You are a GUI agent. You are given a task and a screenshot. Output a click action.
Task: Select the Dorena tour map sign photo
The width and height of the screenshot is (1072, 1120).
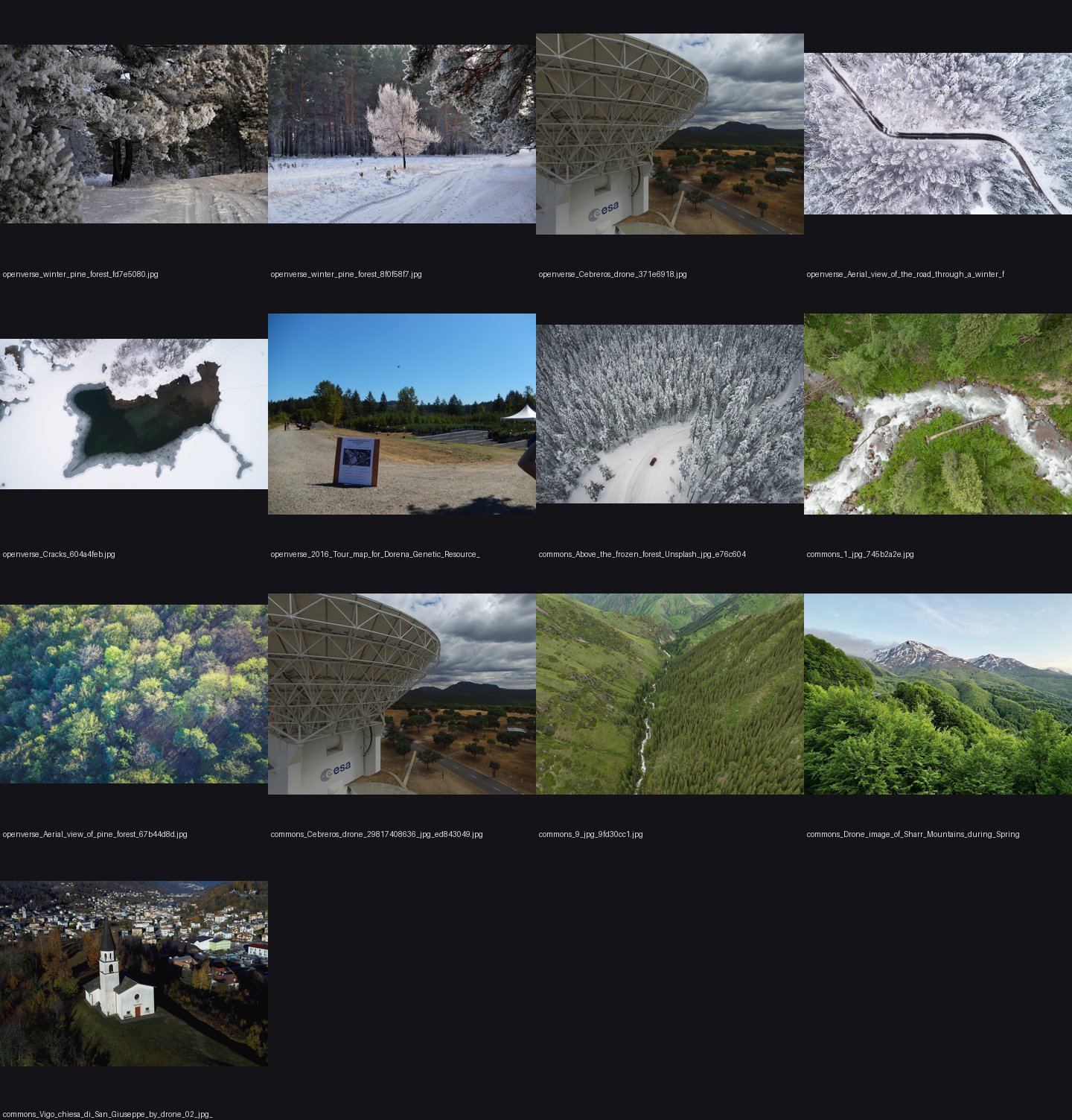coord(402,414)
